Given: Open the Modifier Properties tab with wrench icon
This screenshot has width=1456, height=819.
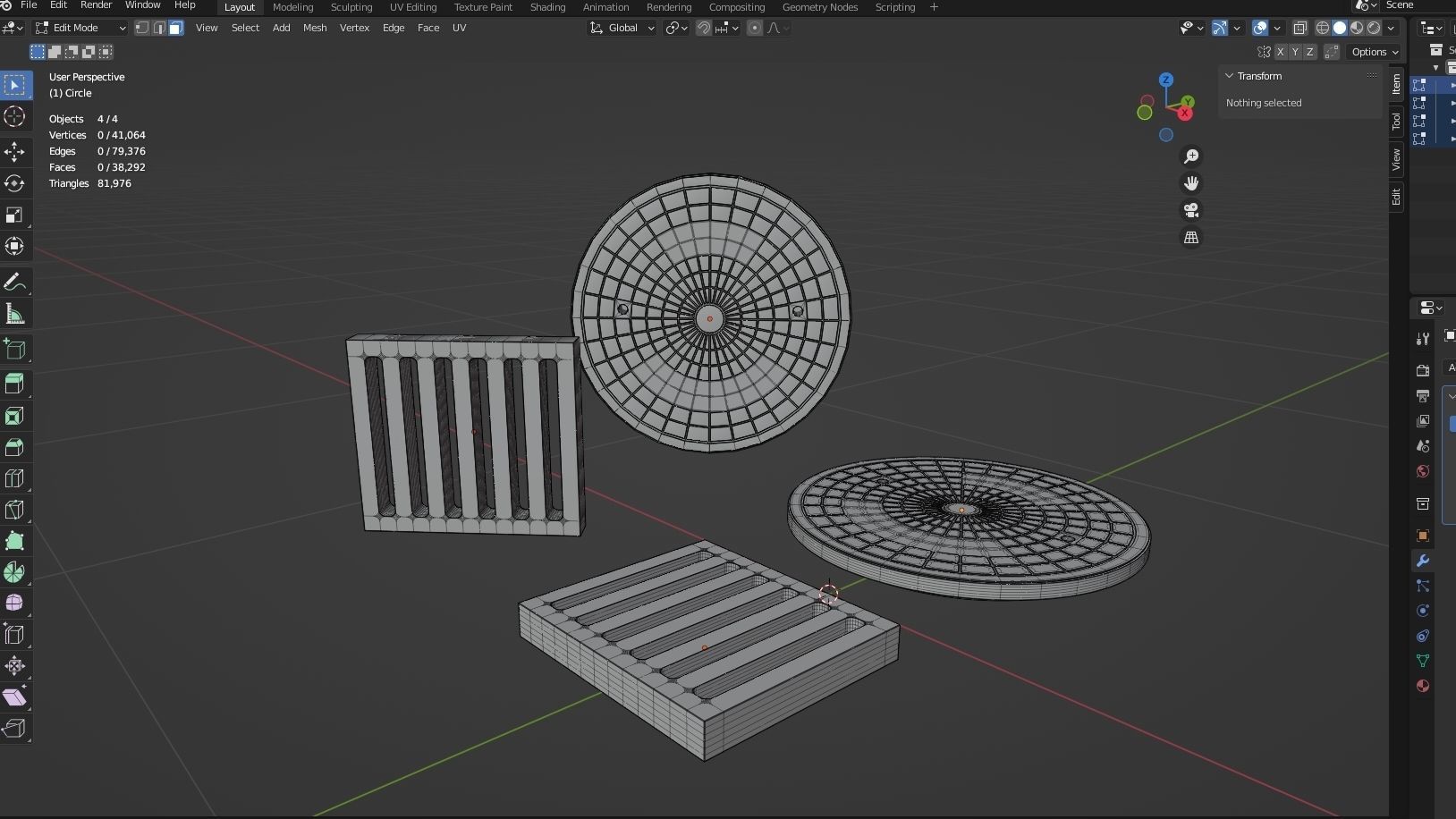Looking at the screenshot, I should click(x=1423, y=561).
